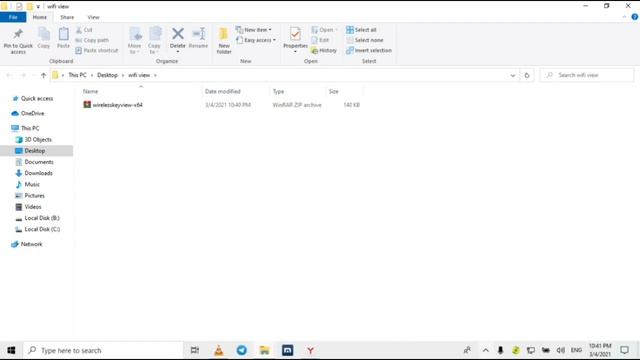Image resolution: width=640 pixels, height=360 pixels.
Task: Switch to the Home ribbon tab
Action: [40, 17]
